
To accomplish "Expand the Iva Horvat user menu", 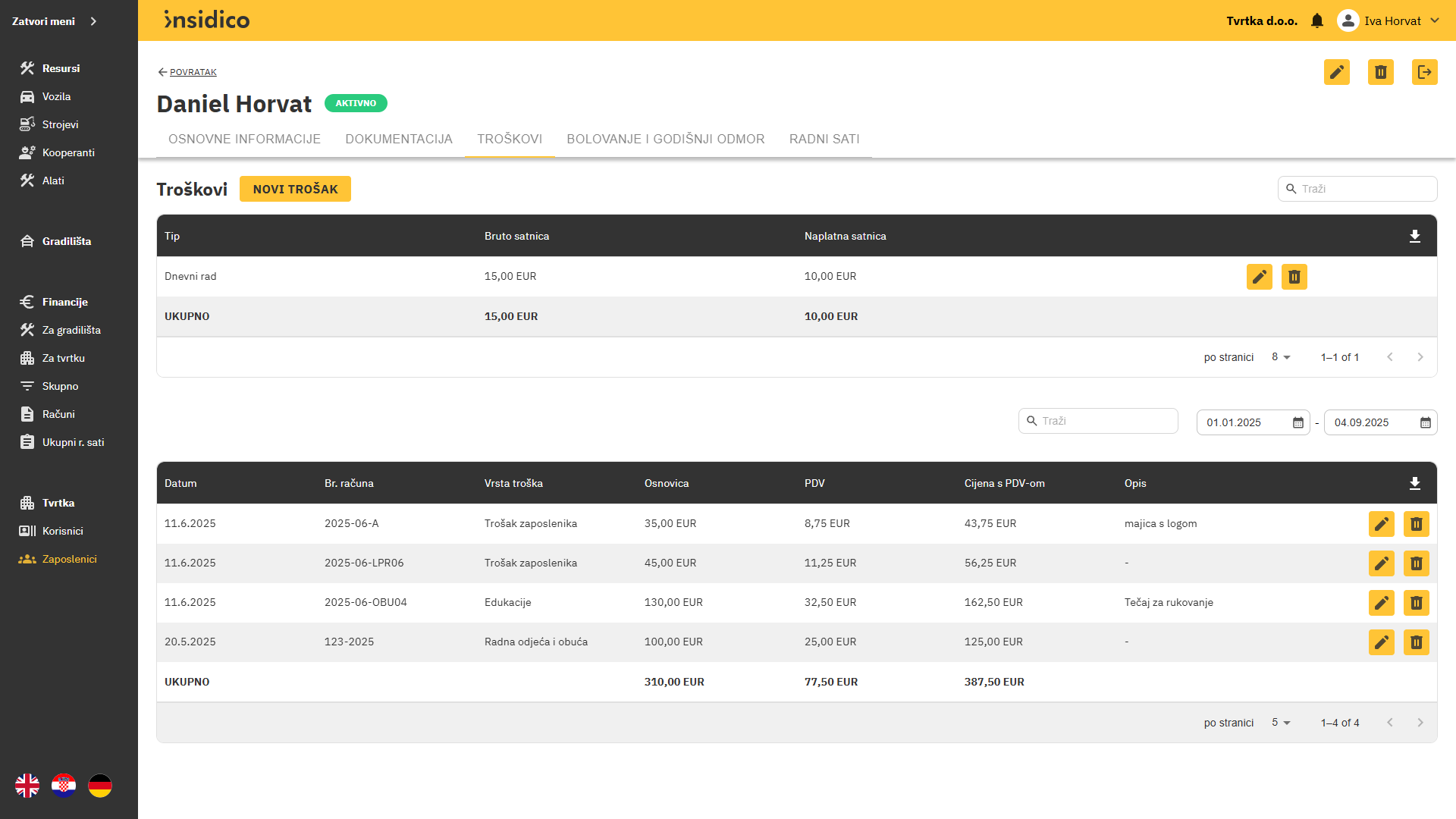I will (x=1434, y=21).
